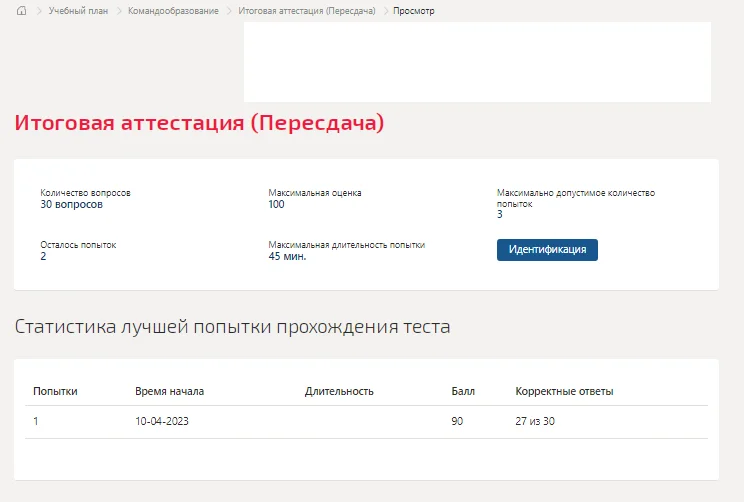Select the start date 10-04-2023 cell

(162, 421)
